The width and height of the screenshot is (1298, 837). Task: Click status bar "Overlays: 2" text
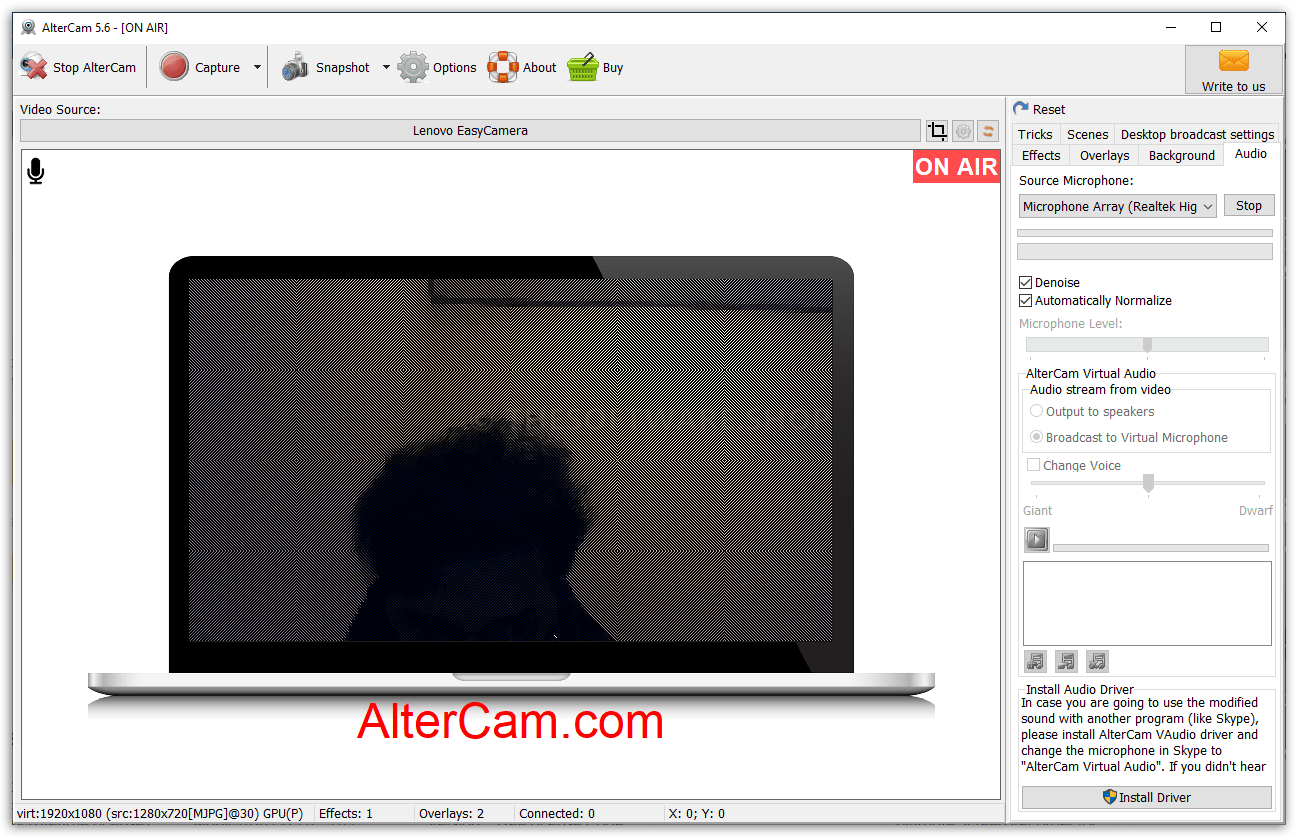(x=451, y=814)
